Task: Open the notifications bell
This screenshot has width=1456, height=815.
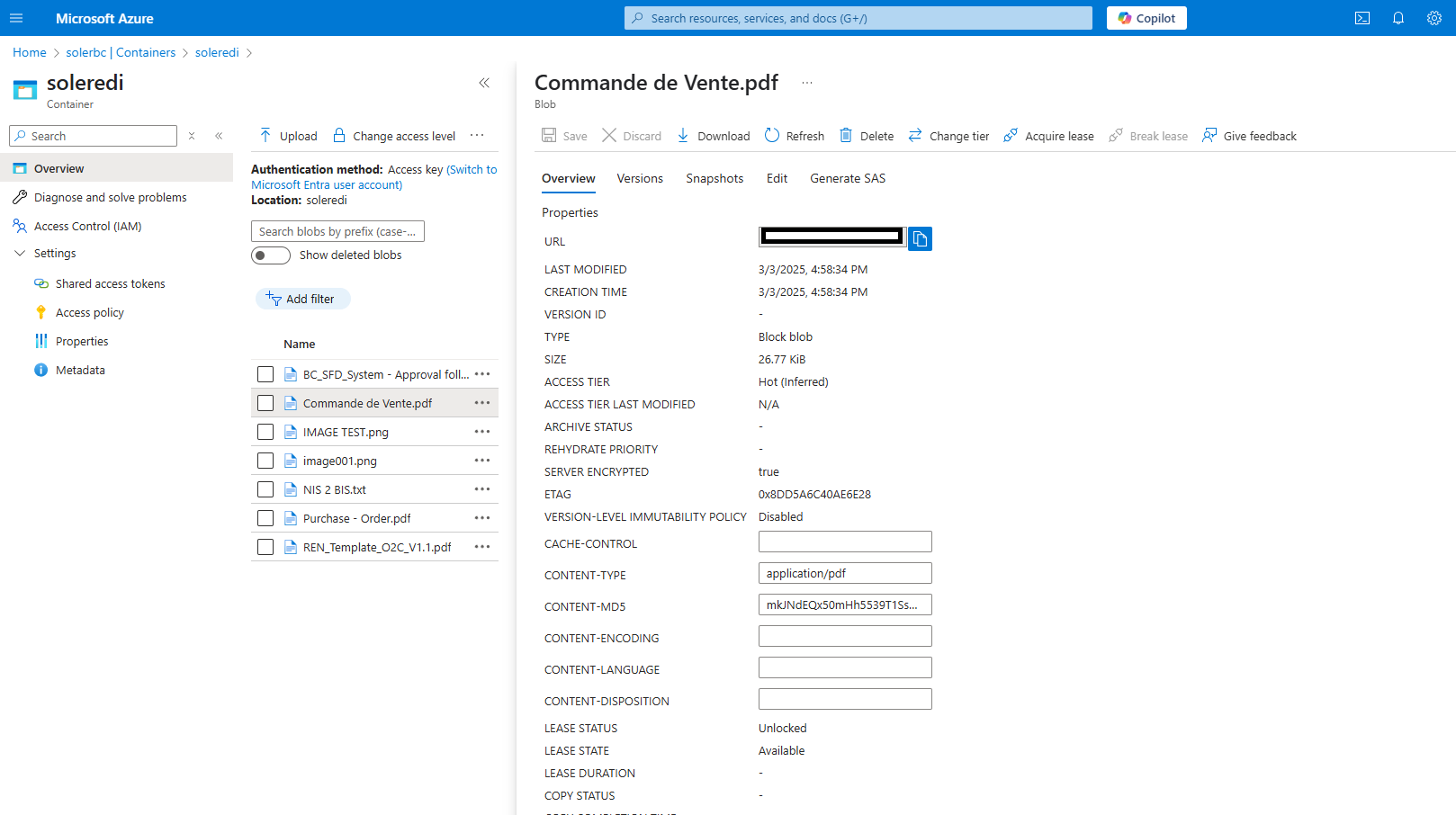Action: 1398,18
